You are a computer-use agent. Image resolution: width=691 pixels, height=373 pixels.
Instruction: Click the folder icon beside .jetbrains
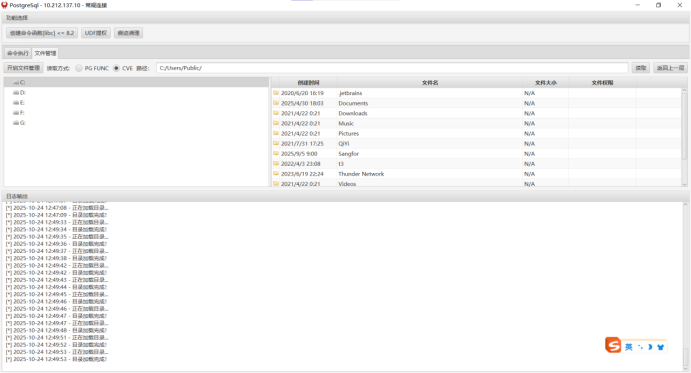pyautogui.click(x=276, y=93)
